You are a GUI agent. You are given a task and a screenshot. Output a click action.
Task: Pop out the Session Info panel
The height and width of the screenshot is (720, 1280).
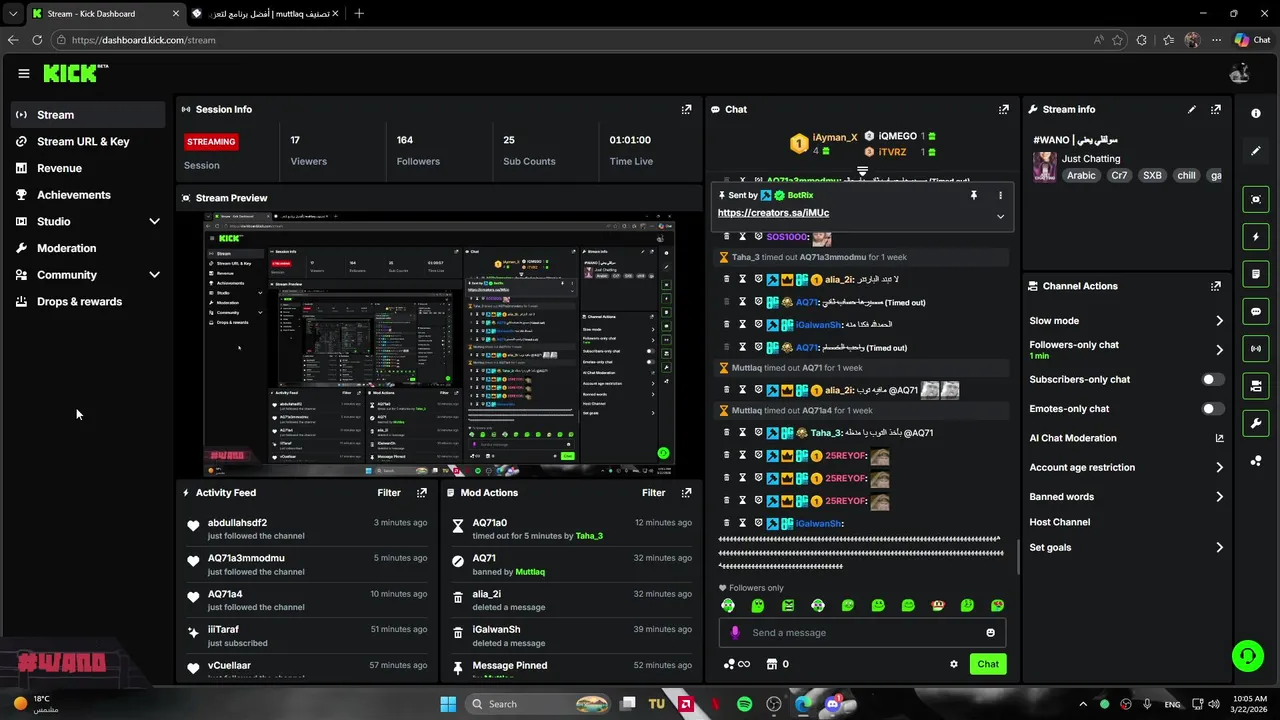(686, 109)
